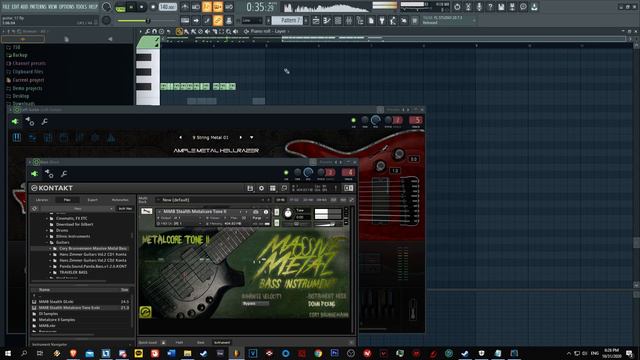Open the Line snap dropdown
The height and width of the screenshot is (360, 640).
pyautogui.click(x=252, y=20)
